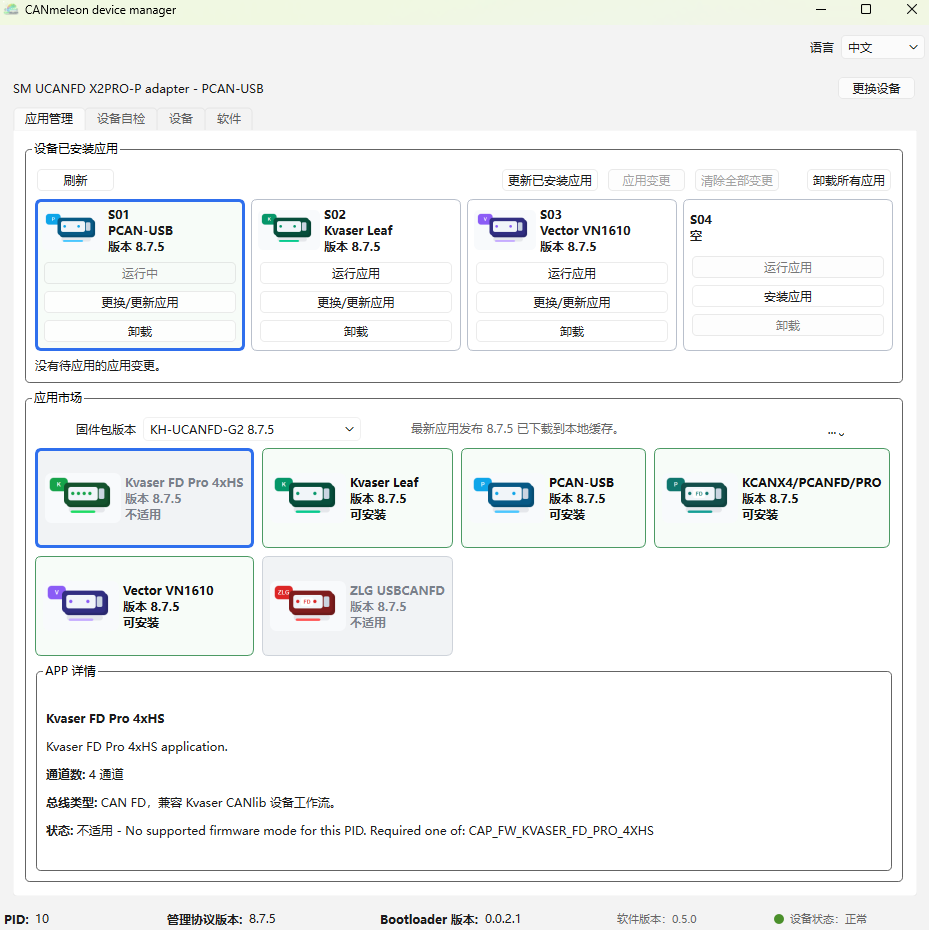Screen dimensions: 929x930
Task: Click the green device status indicator dot
Action: pos(779,919)
